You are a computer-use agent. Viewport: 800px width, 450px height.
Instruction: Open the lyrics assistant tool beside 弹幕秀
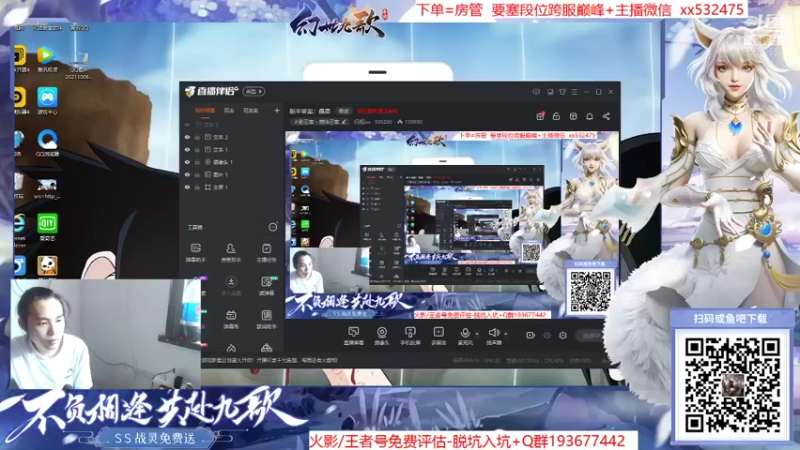(x=266, y=319)
